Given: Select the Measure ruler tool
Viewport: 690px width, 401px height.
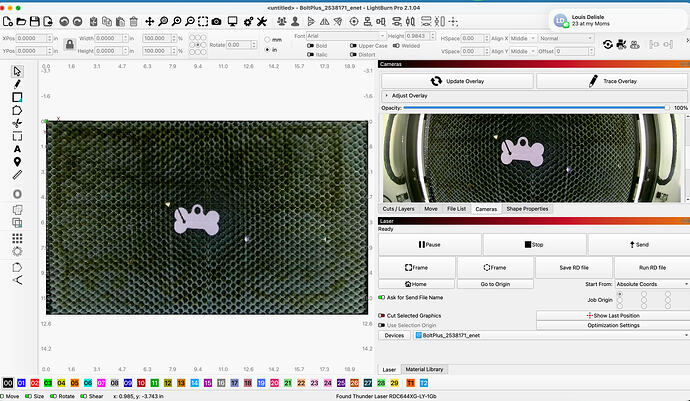Looking at the screenshot, I should pyautogui.click(x=17, y=175).
